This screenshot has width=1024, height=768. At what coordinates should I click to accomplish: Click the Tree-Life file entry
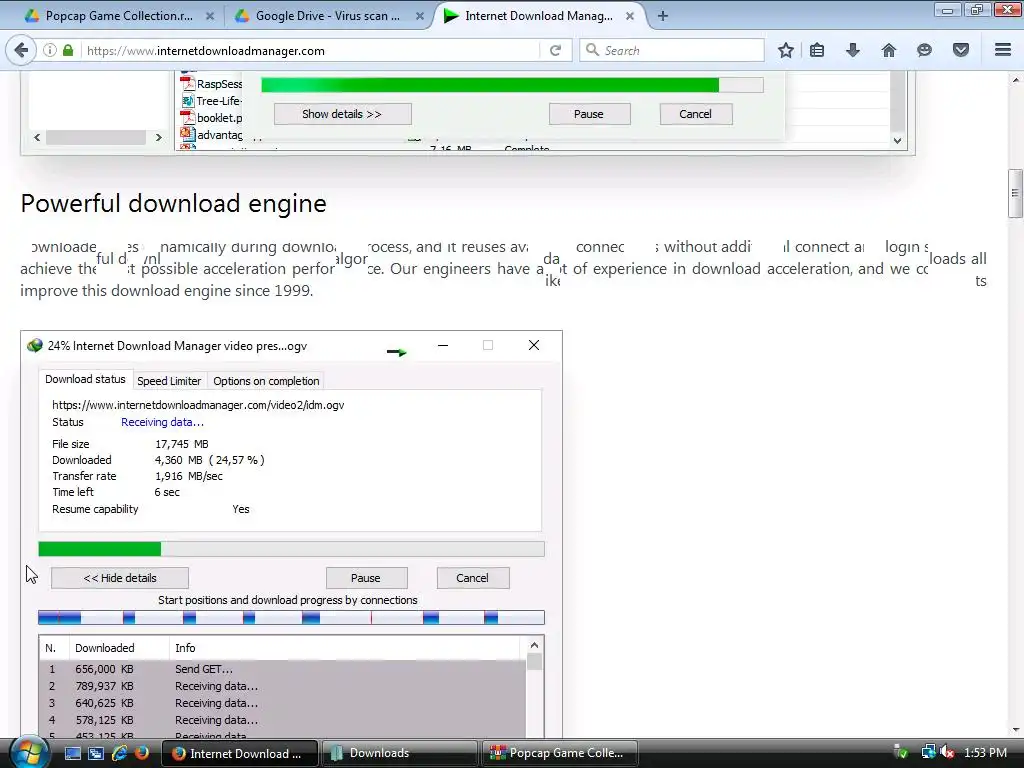point(211,101)
